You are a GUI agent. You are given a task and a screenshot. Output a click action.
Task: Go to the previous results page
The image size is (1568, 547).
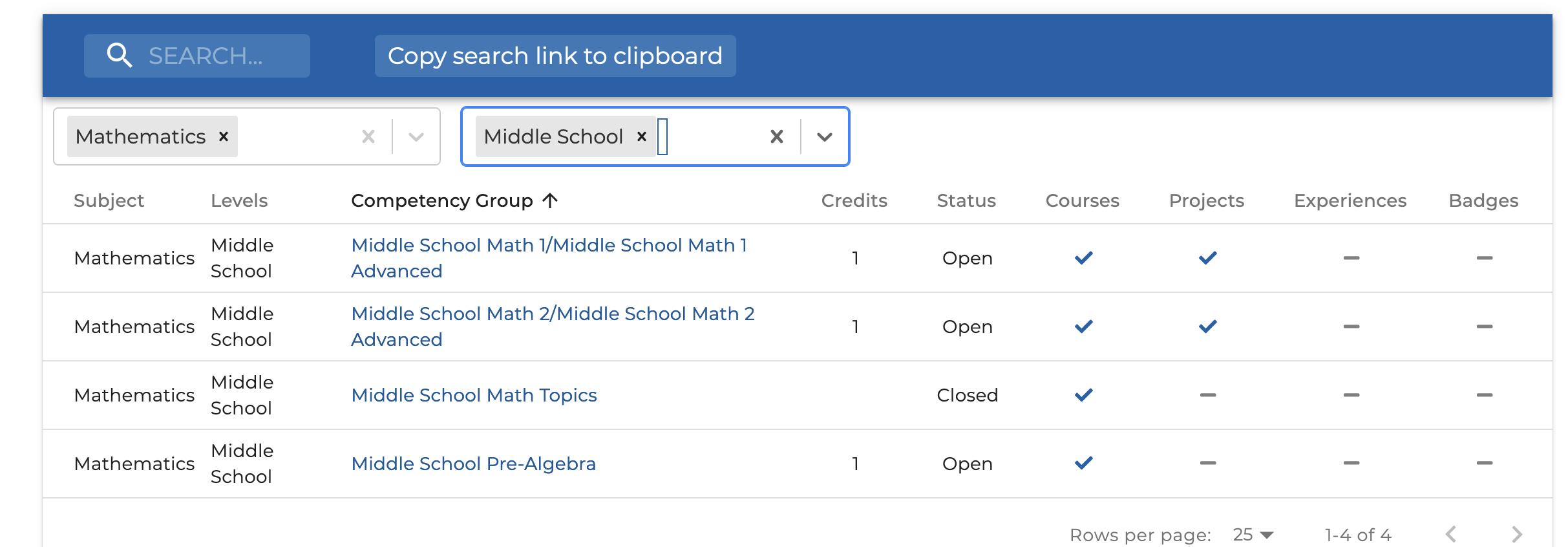[1451, 534]
